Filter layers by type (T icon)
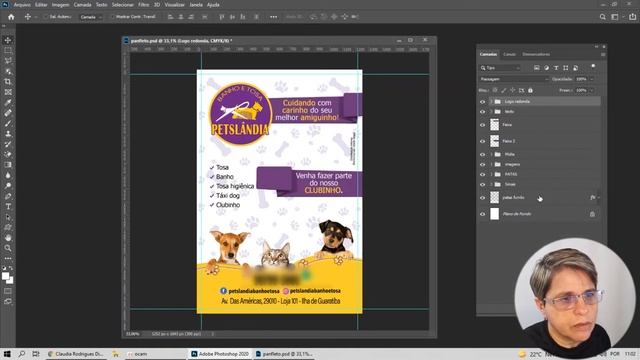This screenshot has width=640, height=360. coord(556,68)
